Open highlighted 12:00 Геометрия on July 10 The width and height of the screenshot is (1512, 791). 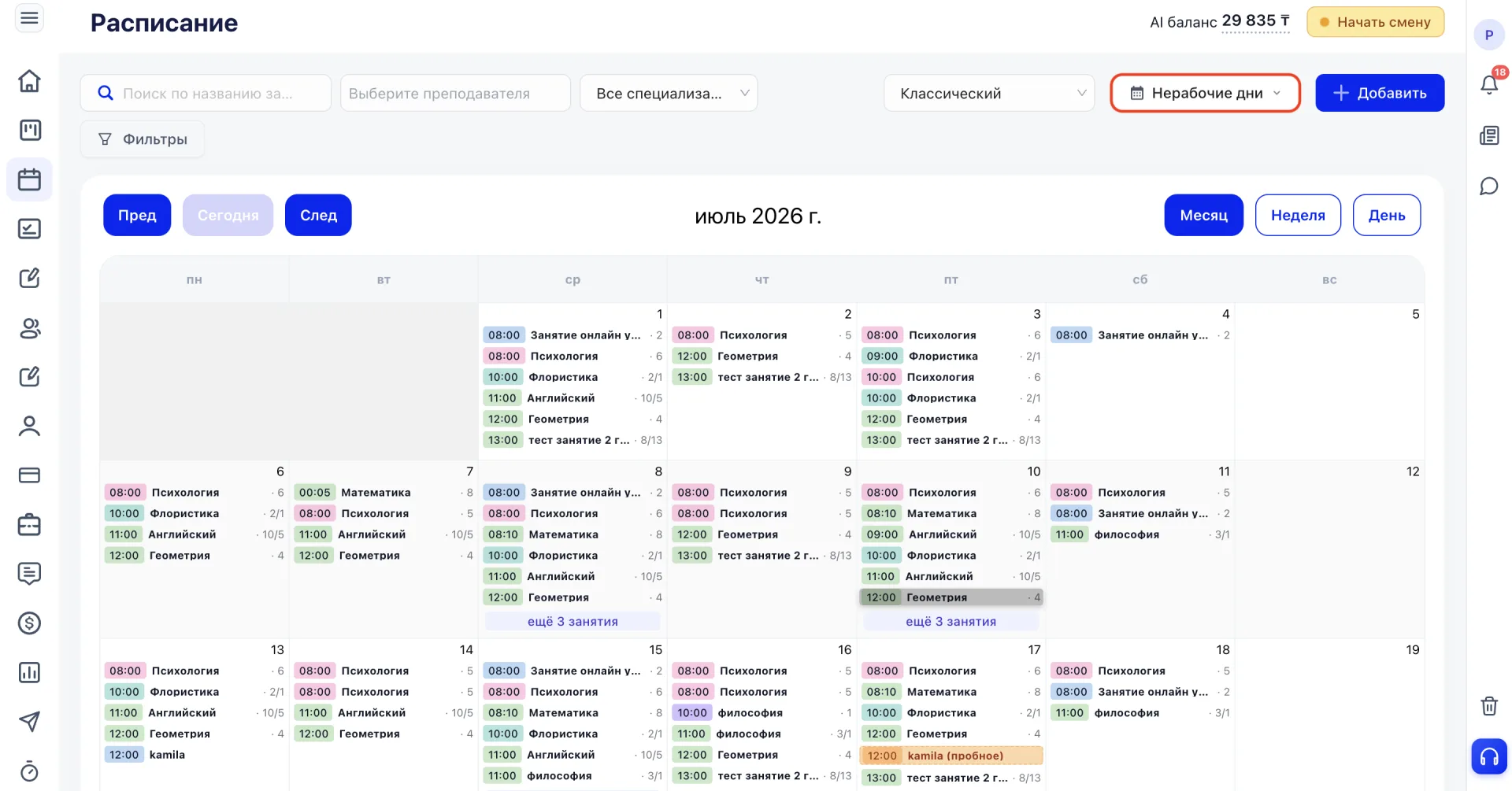951,597
